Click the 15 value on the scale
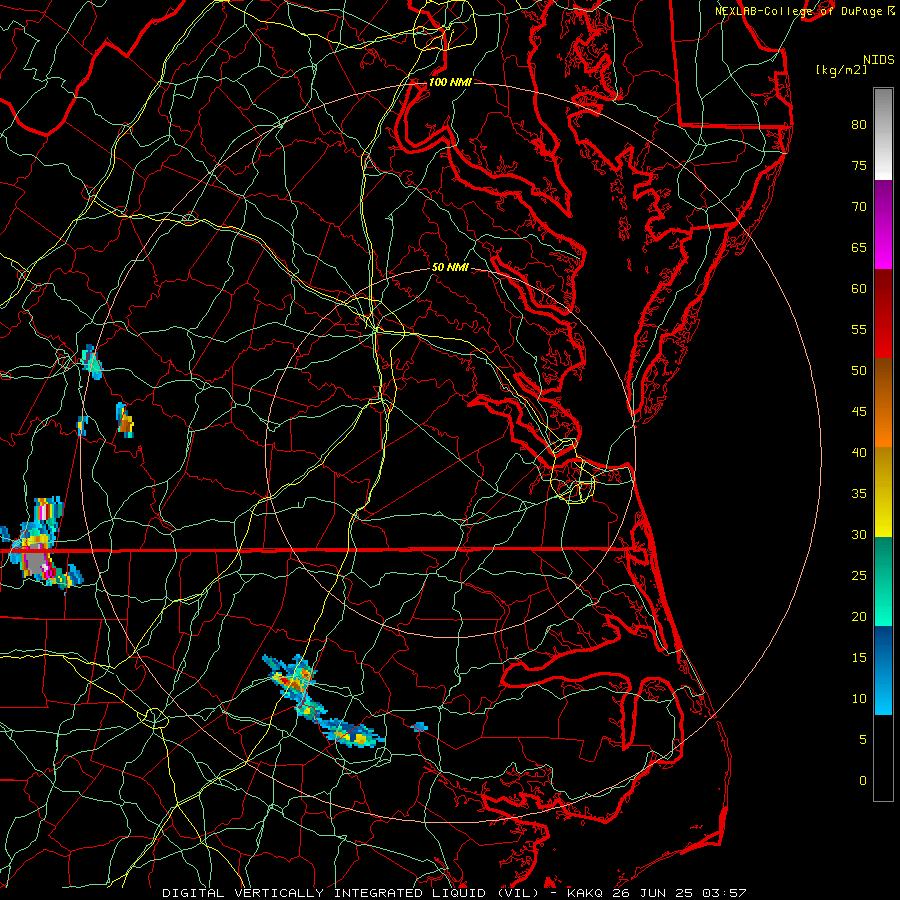 [x=859, y=658]
